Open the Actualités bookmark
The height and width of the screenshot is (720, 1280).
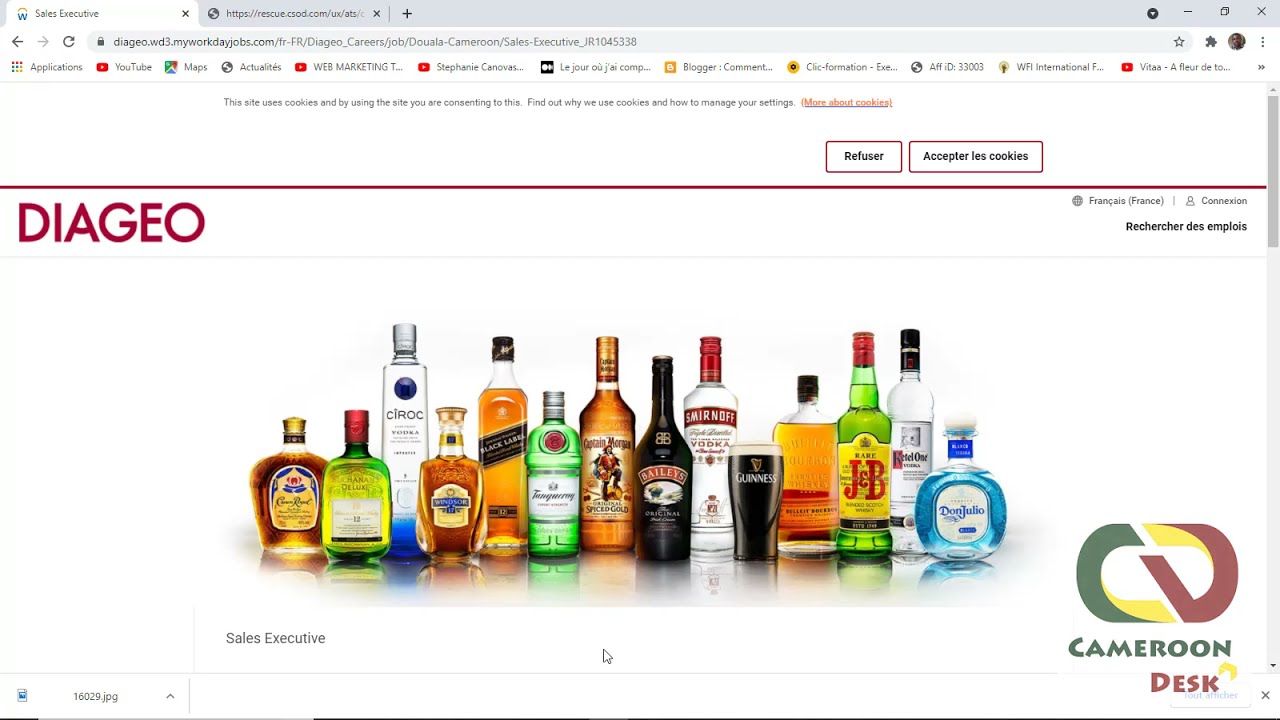(251, 67)
